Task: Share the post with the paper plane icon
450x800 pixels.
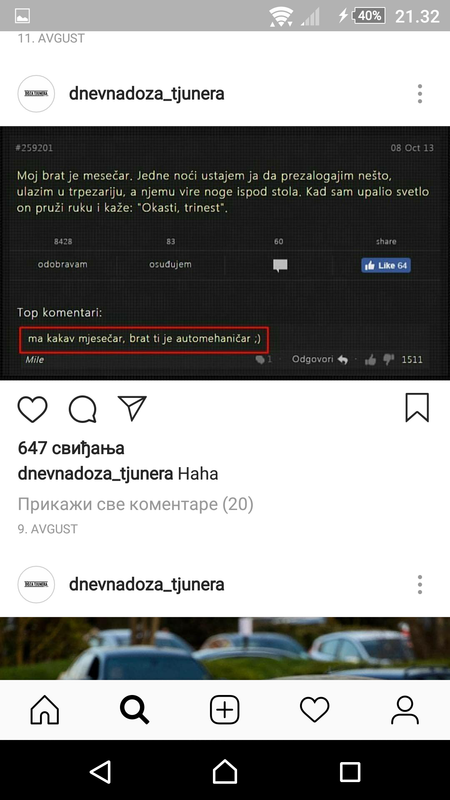Action: pos(132,408)
